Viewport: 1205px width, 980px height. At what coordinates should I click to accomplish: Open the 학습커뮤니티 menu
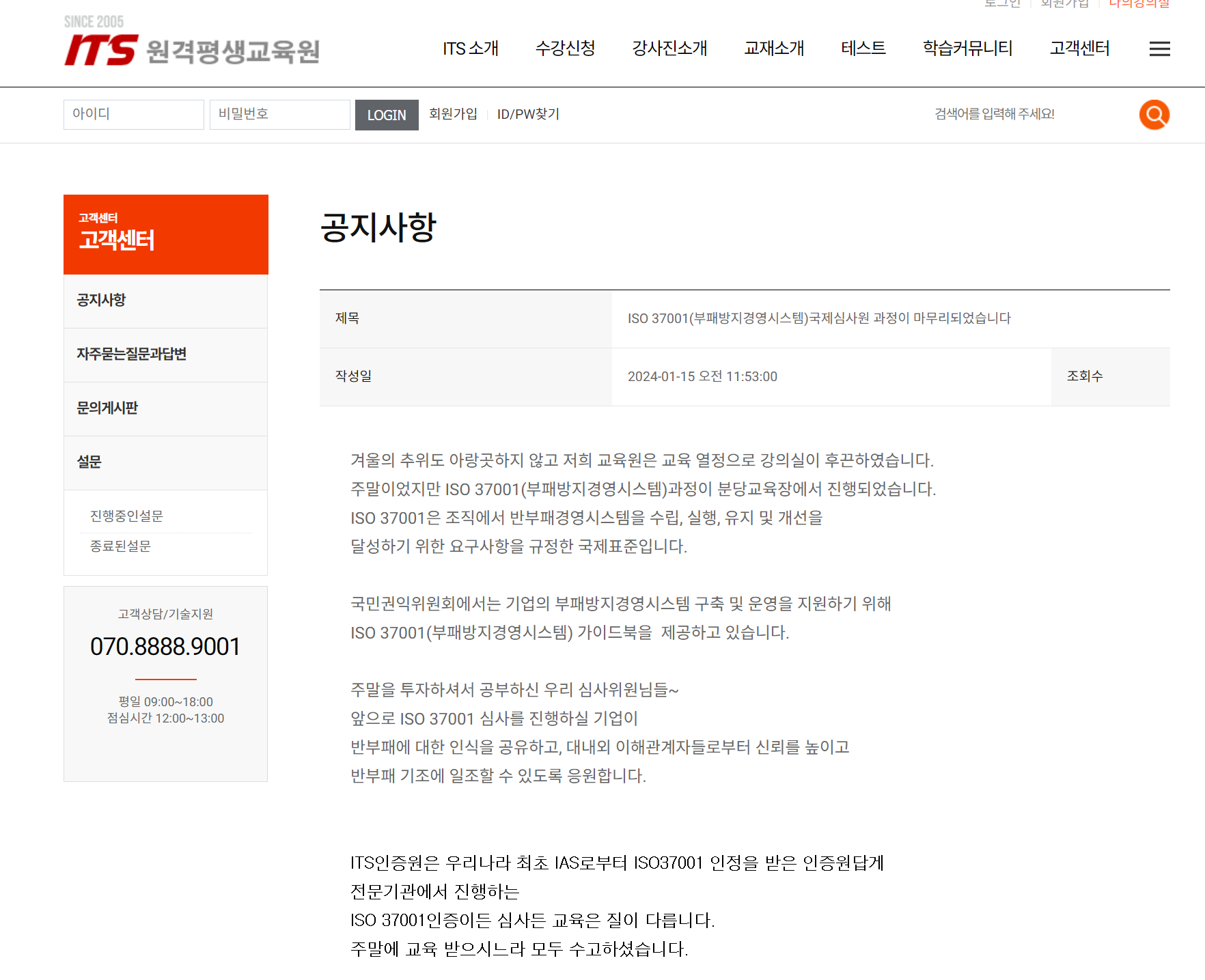coord(967,48)
